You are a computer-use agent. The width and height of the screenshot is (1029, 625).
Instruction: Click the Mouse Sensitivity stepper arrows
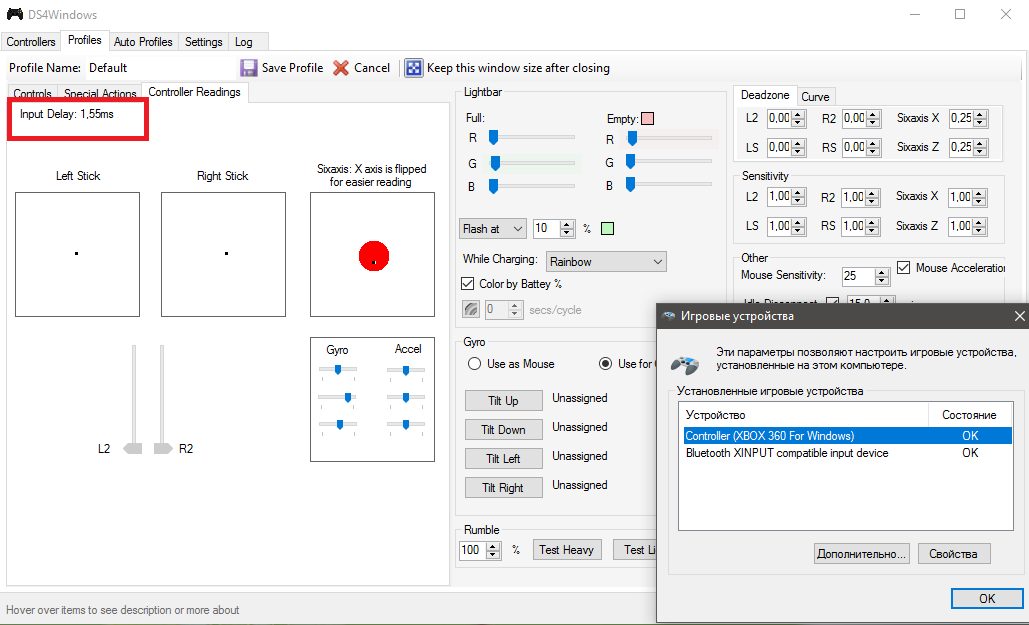click(883, 276)
